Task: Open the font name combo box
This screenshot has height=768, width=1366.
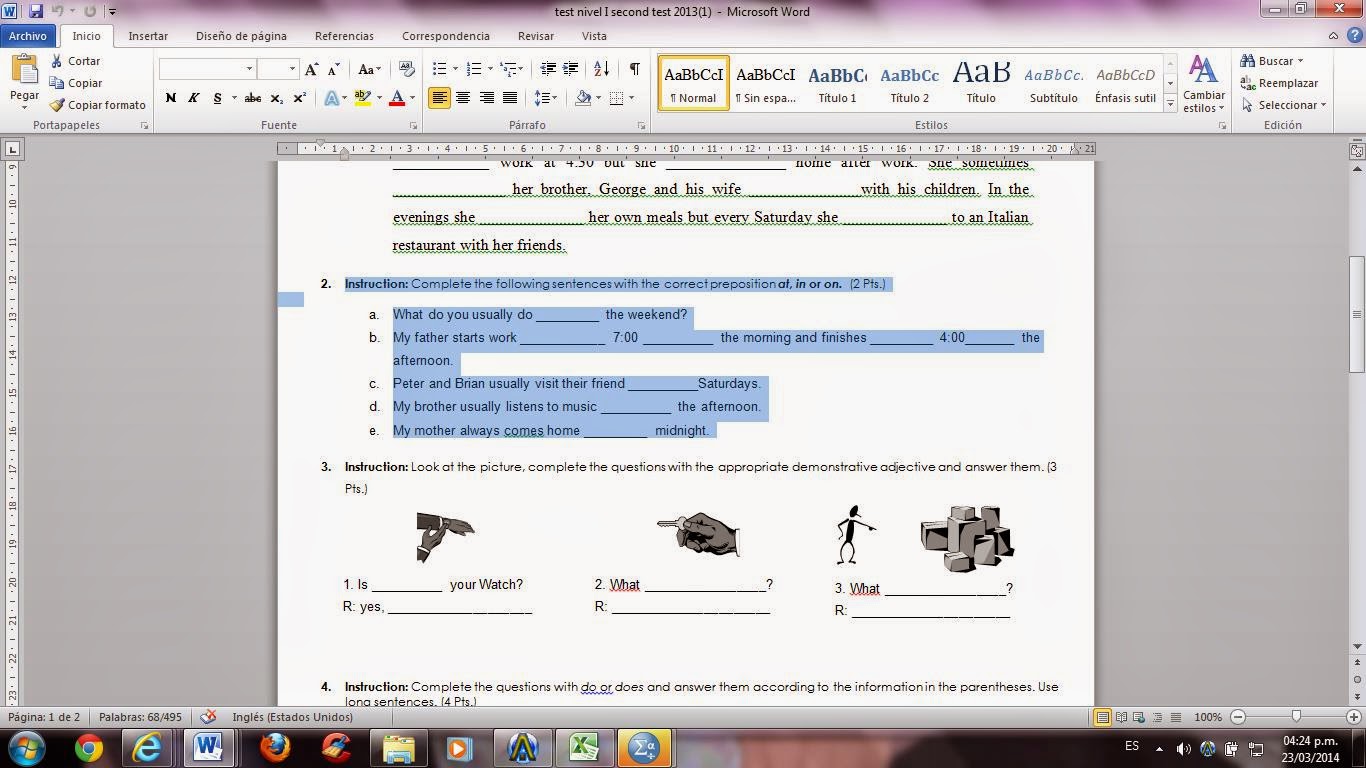Action: [206, 69]
